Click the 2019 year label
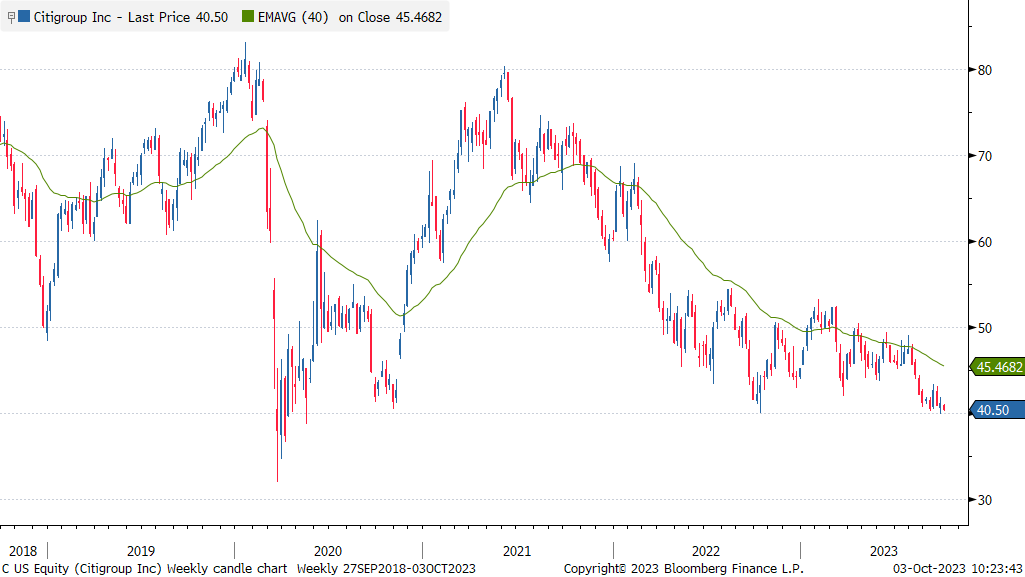 coord(141,551)
